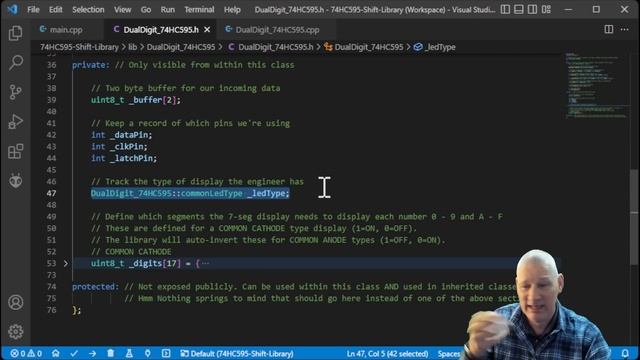Click the Split Editor Right icon
This screenshot has width=640, height=360.
point(609,29)
